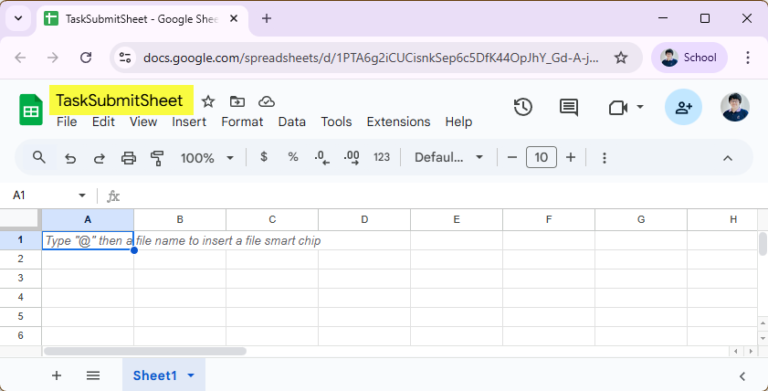Image resolution: width=768 pixels, height=391 pixels.
Task: Open the School Chrome profile
Action: 689,58
